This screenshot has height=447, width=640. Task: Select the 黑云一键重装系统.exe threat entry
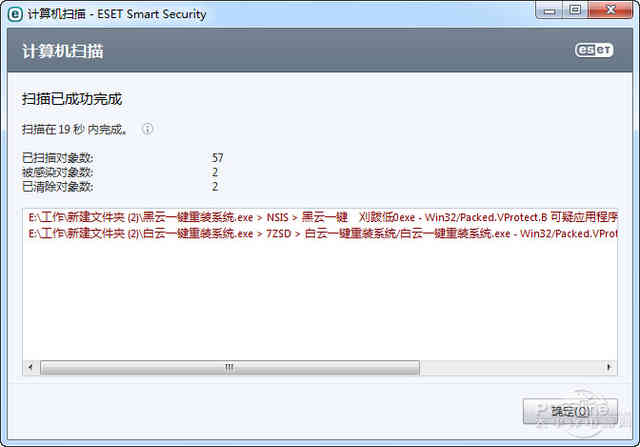click(x=322, y=217)
